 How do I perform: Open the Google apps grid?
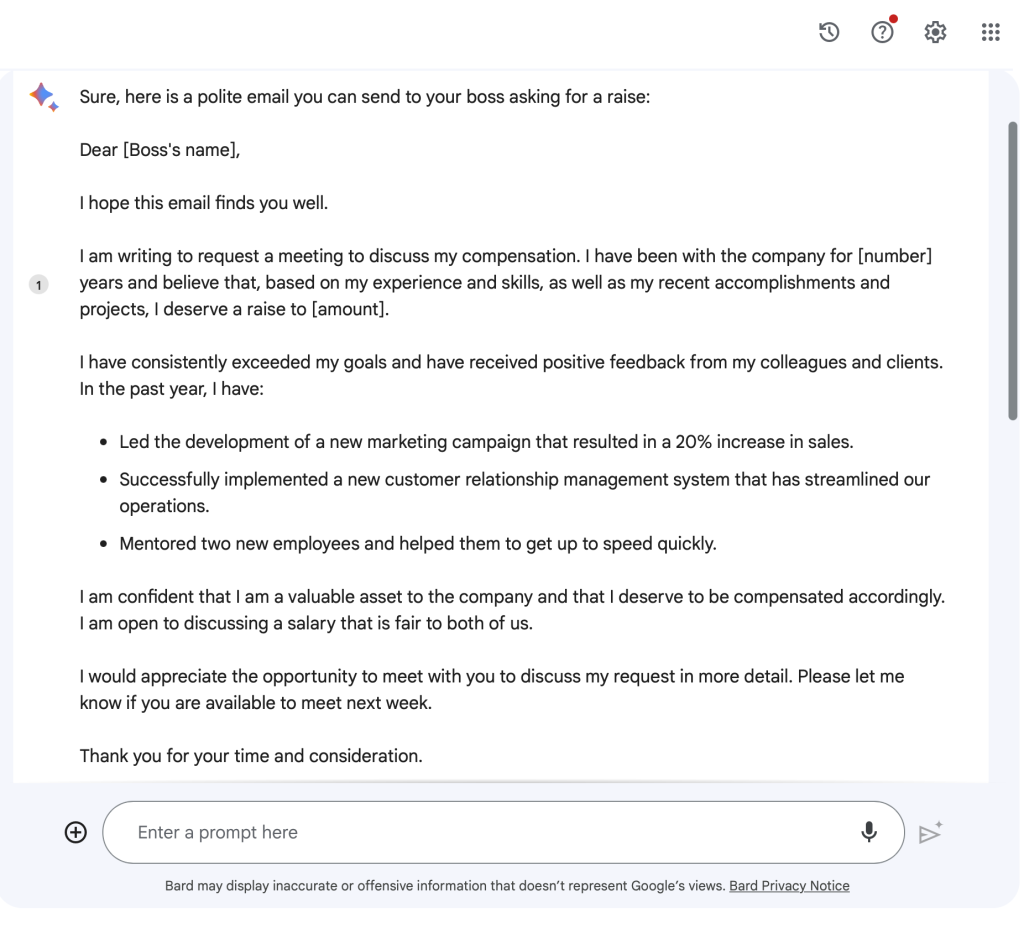pos(990,33)
